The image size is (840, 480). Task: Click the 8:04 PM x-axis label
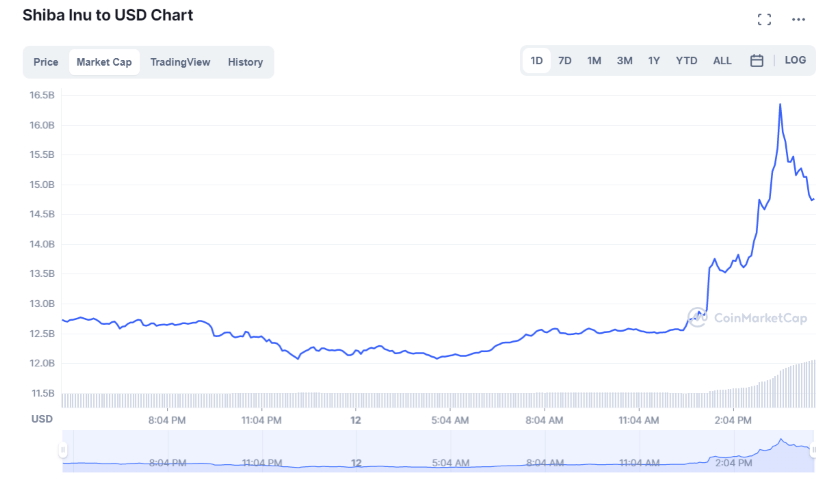pos(167,421)
